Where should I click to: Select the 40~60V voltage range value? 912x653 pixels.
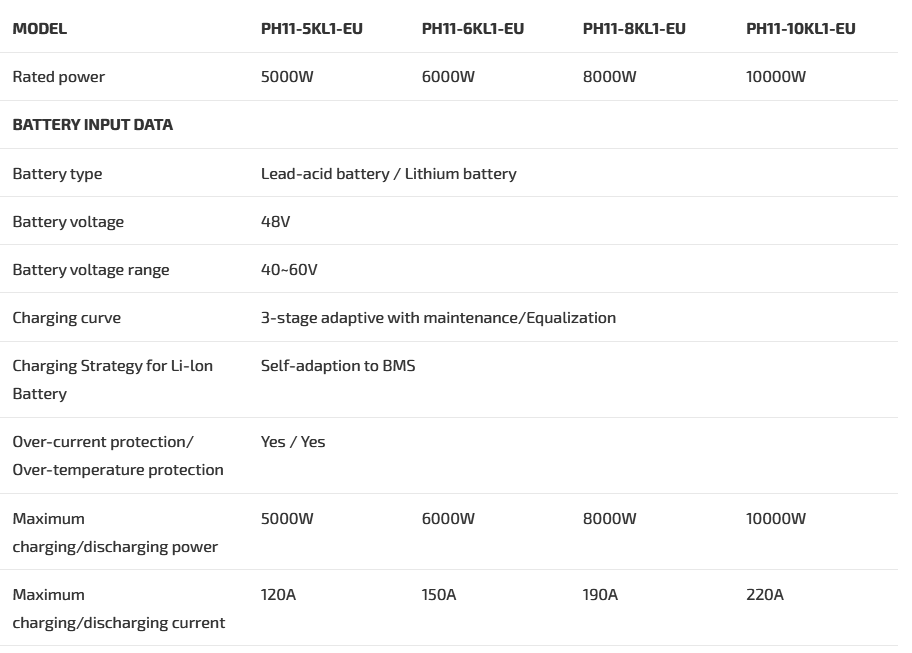tap(289, 270)
